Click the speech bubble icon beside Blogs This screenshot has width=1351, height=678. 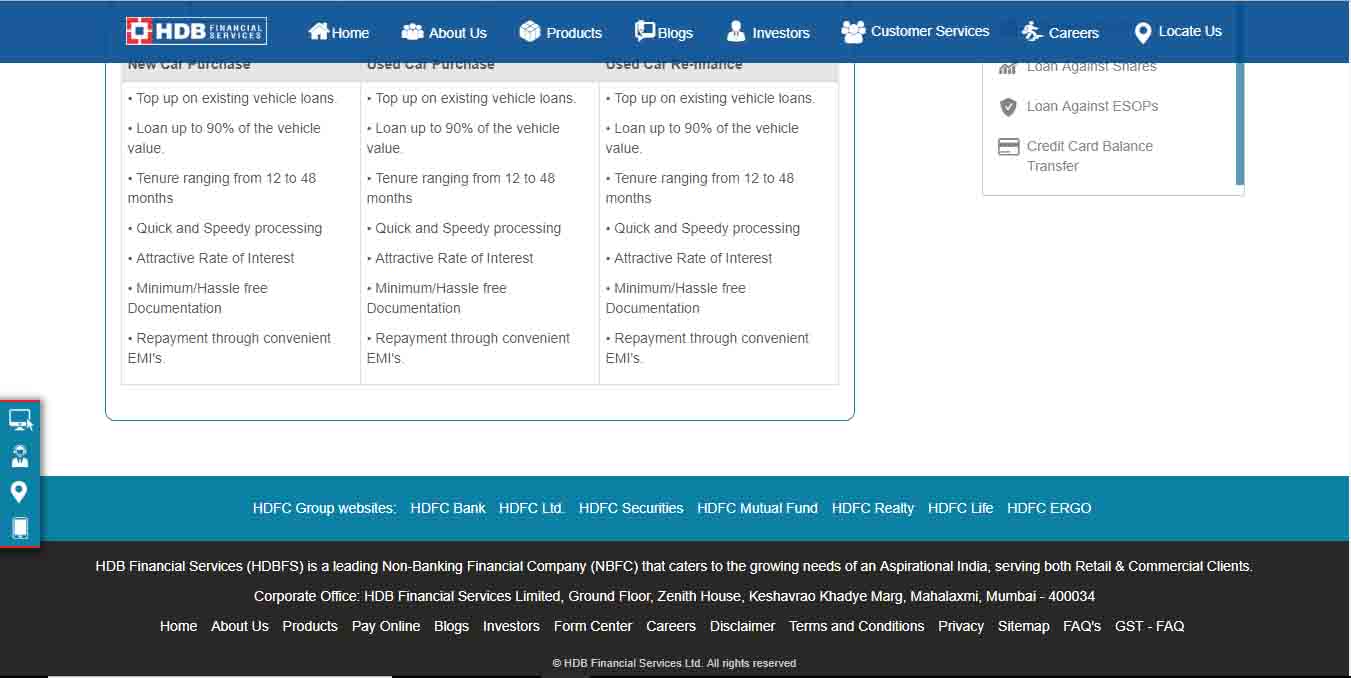pyautogui.click(x=645, y=32)
